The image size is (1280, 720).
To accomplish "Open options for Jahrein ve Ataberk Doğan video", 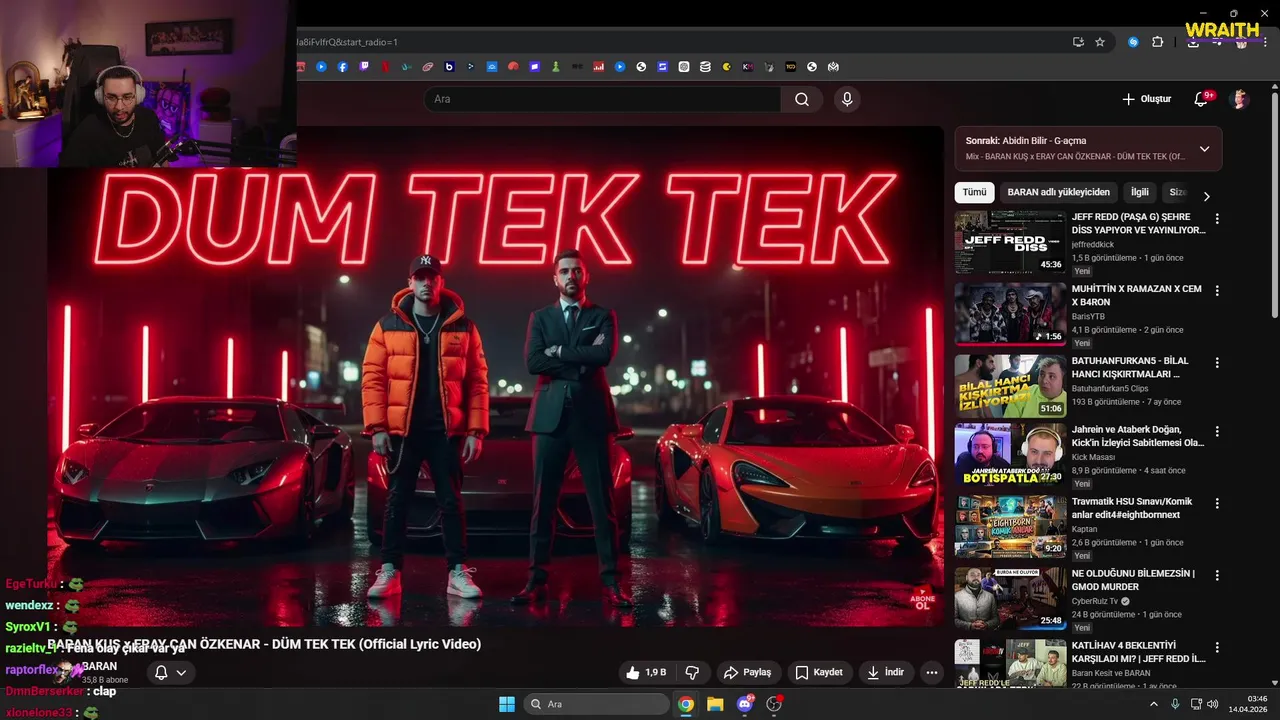I will [1217, 431].
